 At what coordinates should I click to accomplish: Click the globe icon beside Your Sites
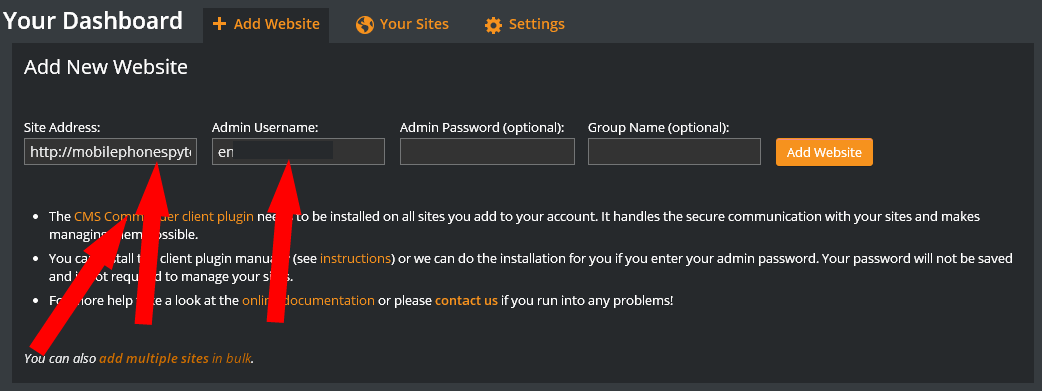click(364, 25)
